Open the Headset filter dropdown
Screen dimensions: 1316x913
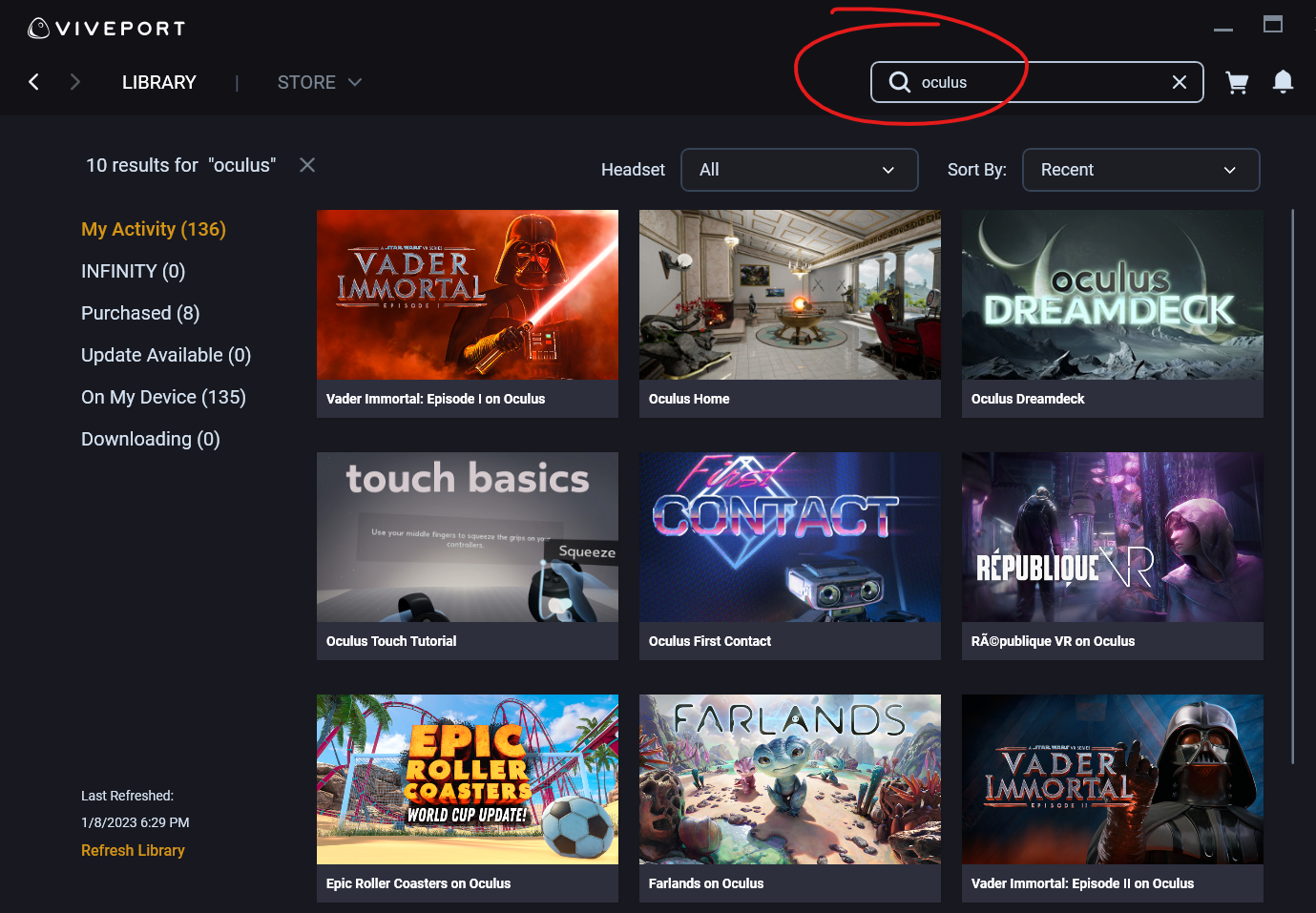click(800, 170)
